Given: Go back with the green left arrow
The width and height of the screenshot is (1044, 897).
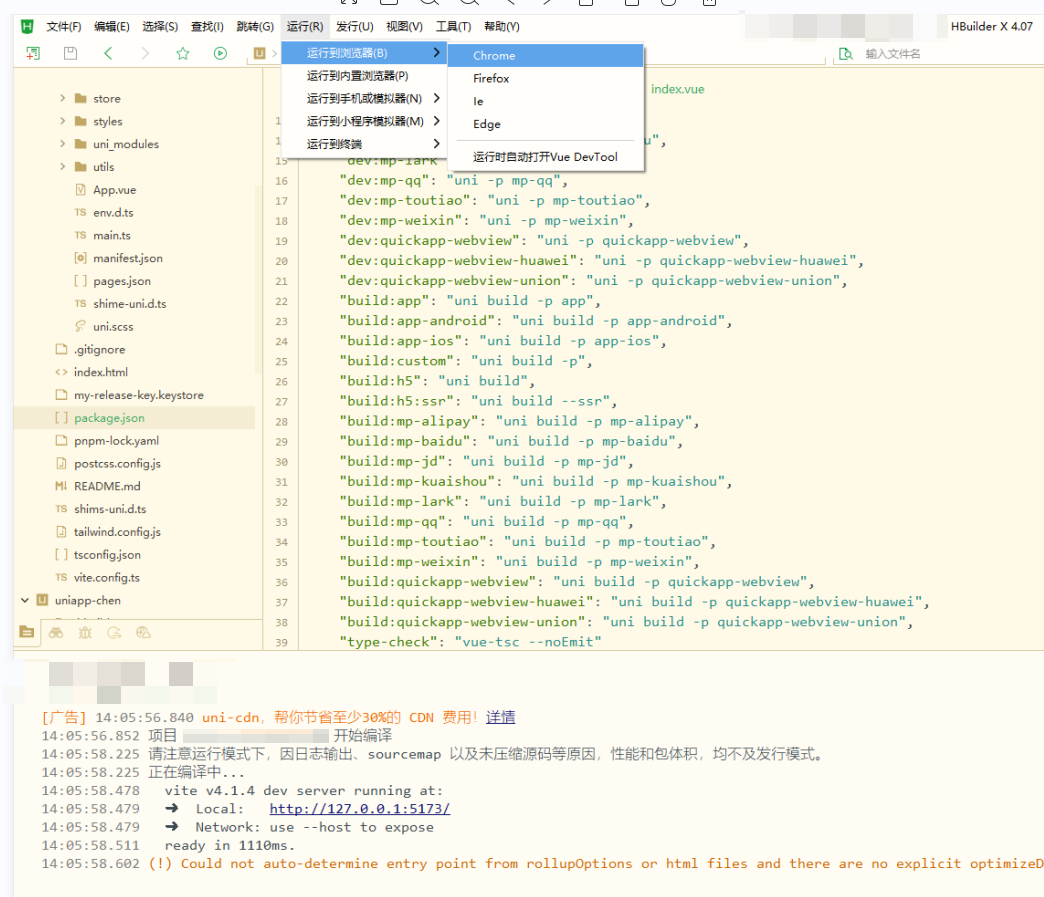Looking at the screenshot, I should (108, 53).
